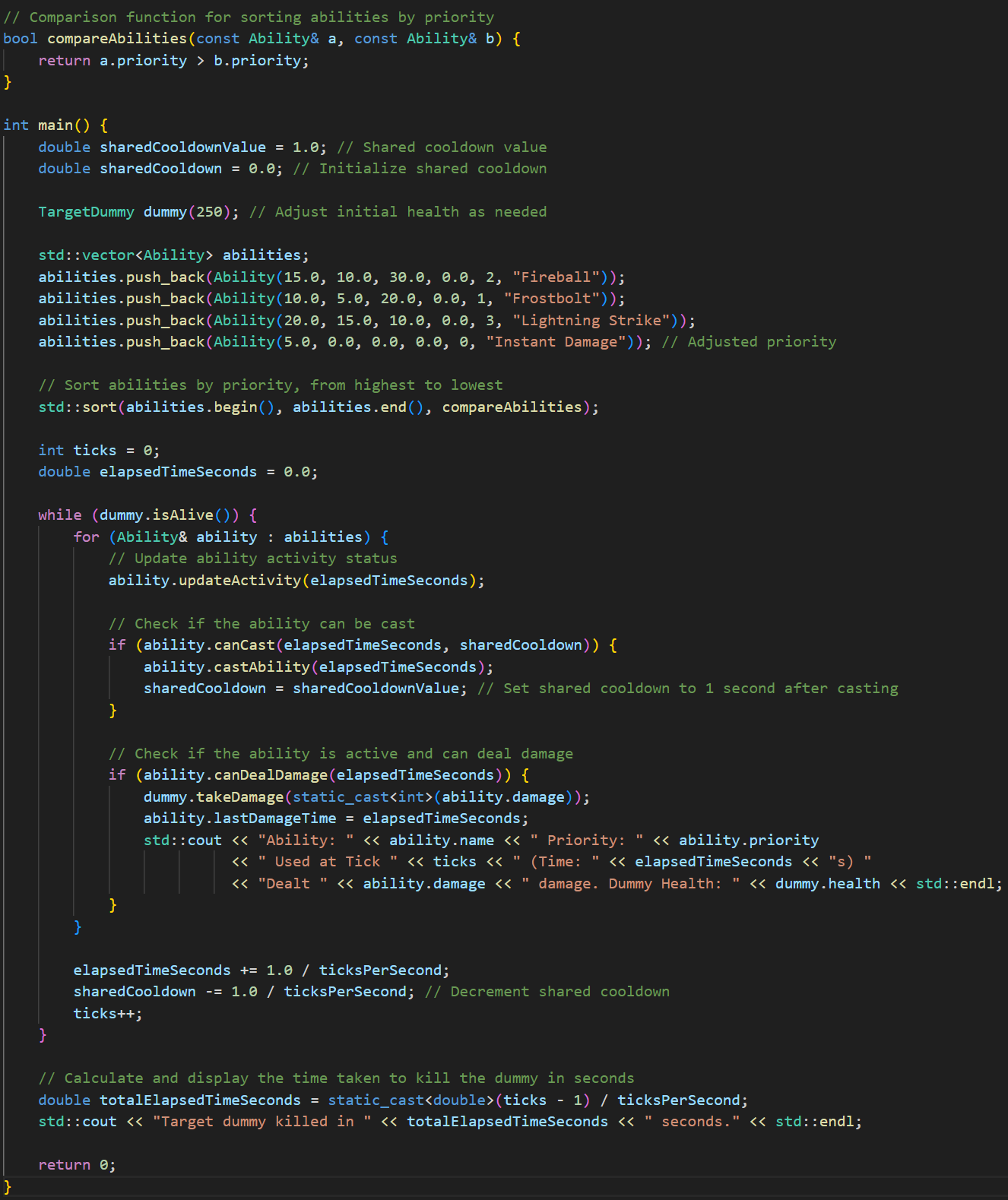Screen dimensions: 1008x1200
Task: Click the TargetDummy type name
Action: click(x=86, y=212)
